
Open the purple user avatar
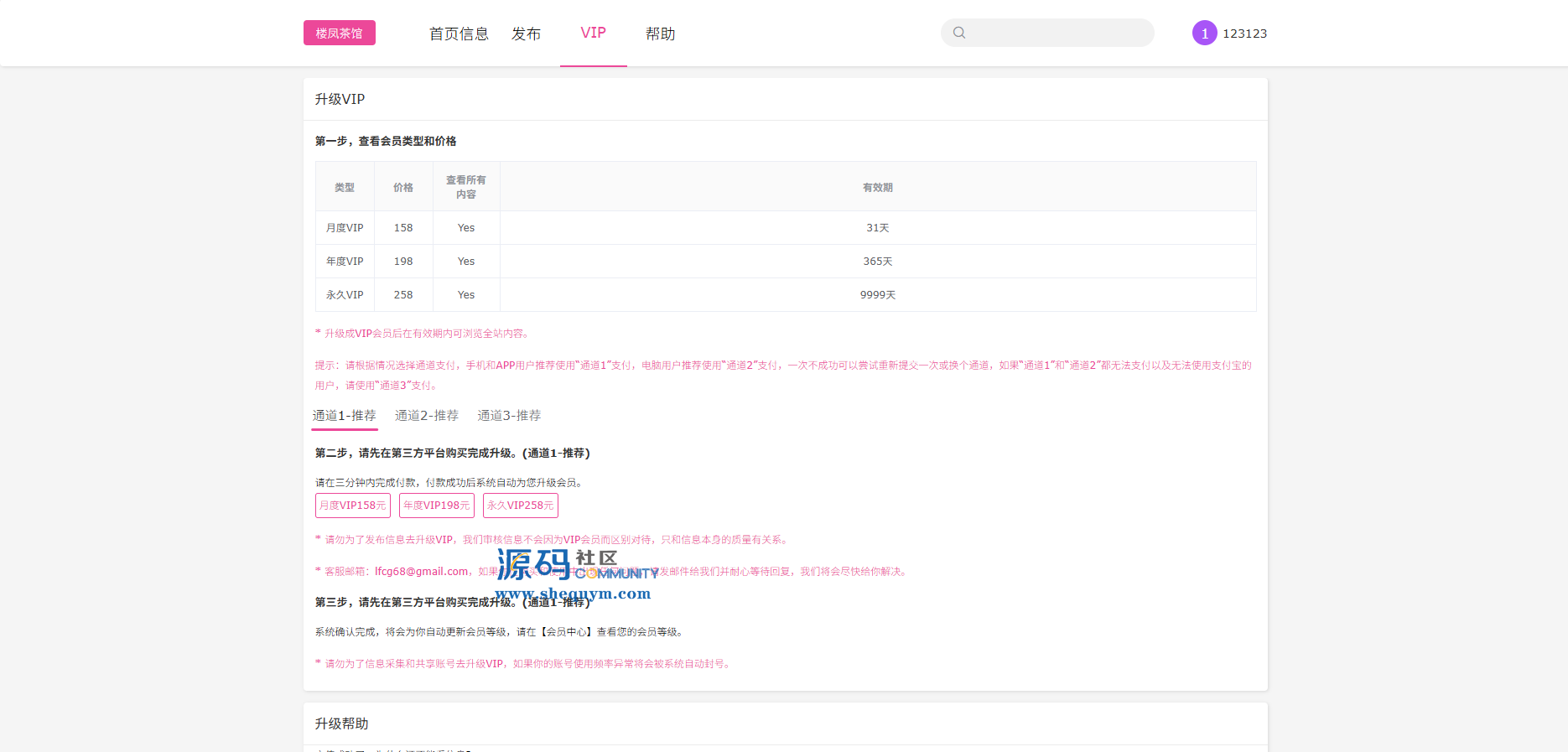[x=1204, y=34]
